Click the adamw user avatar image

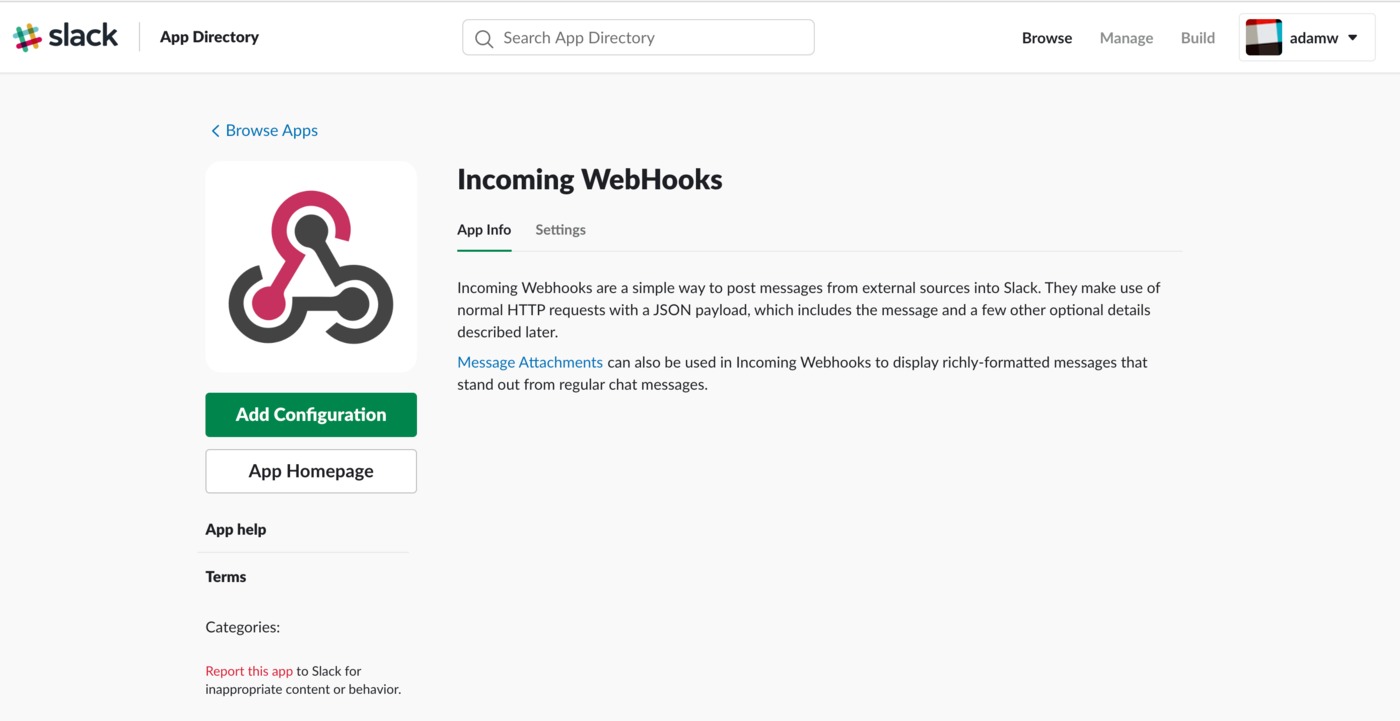coord(1264,38)
